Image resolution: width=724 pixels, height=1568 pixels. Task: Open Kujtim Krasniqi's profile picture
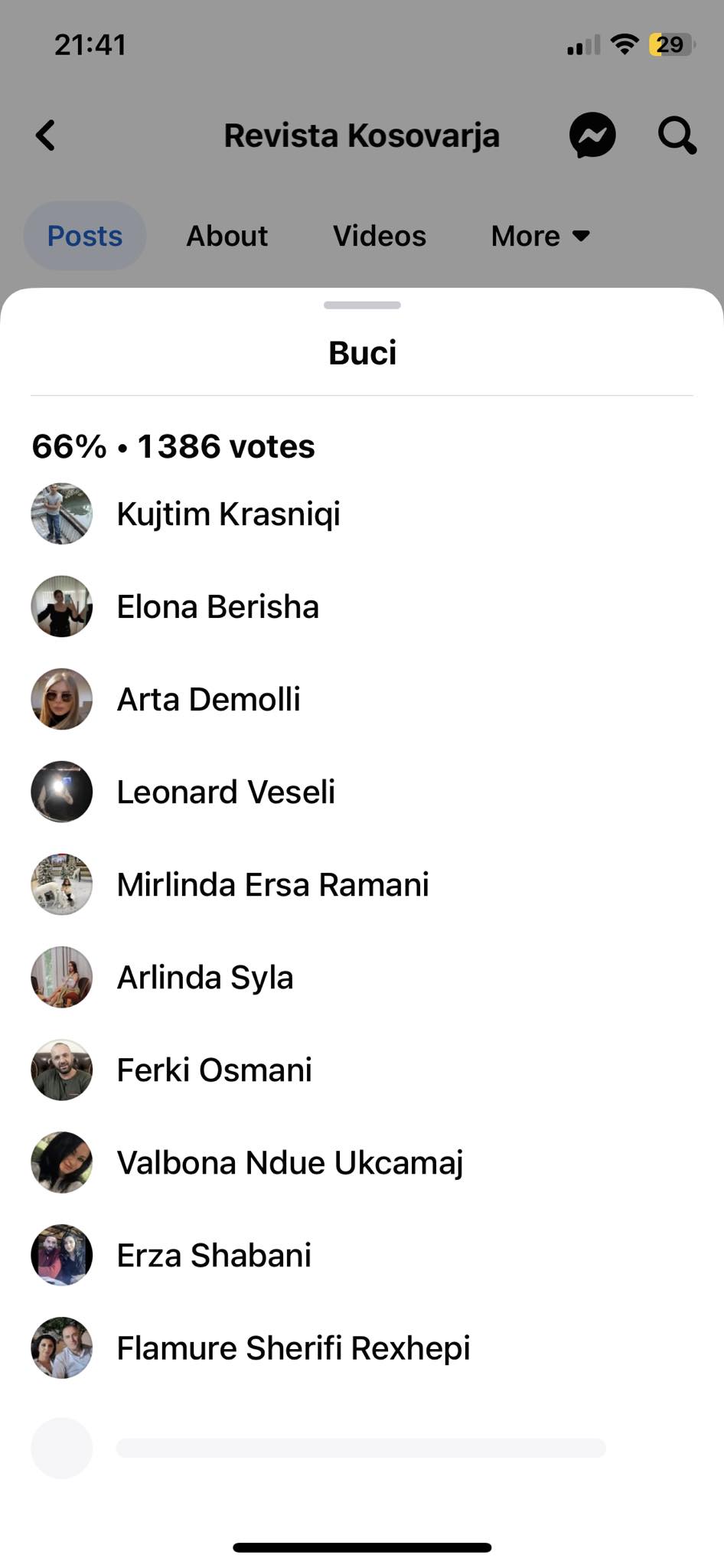coord(62,514)
